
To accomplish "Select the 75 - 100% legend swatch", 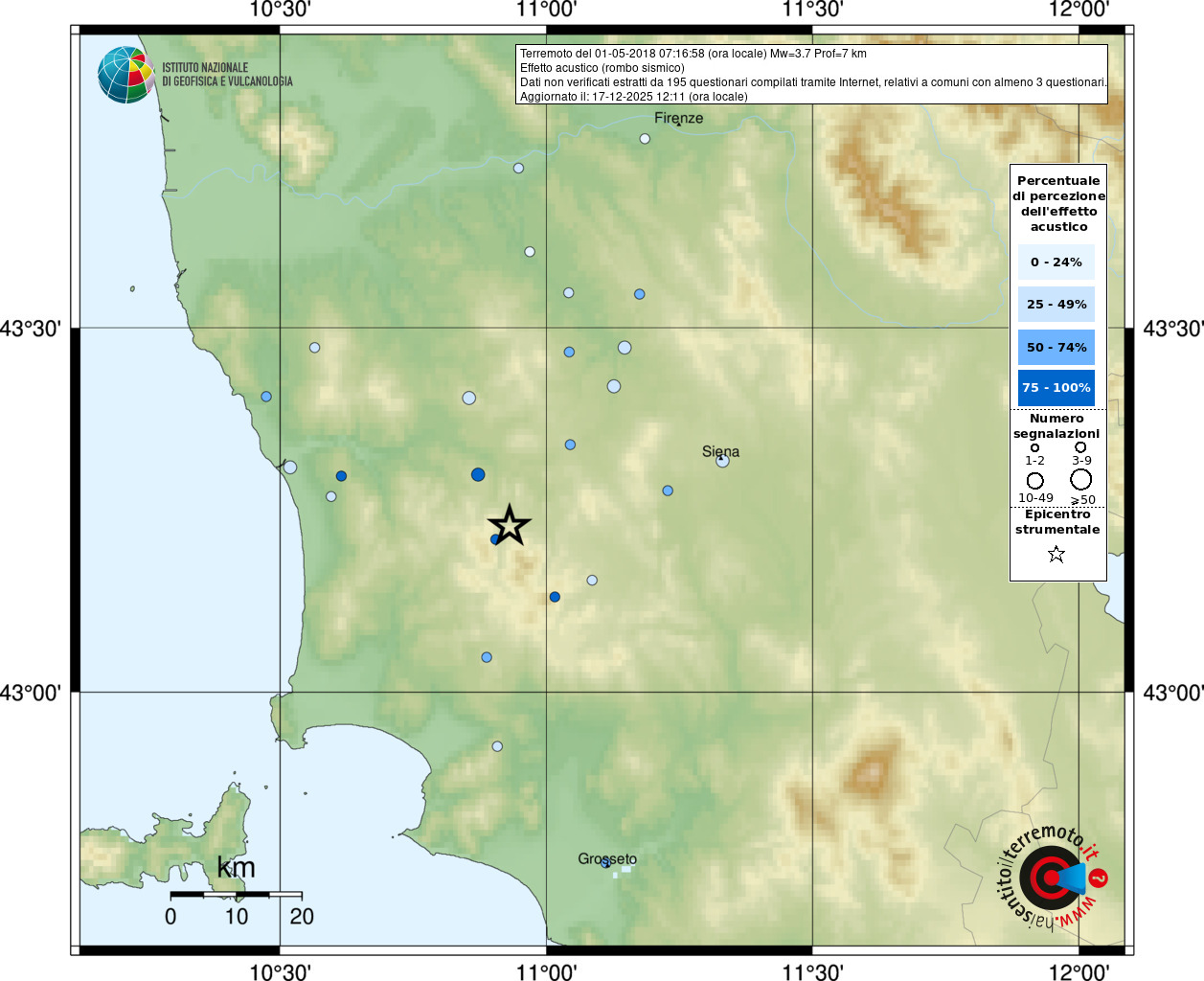I will click(x=1056, y=388).
